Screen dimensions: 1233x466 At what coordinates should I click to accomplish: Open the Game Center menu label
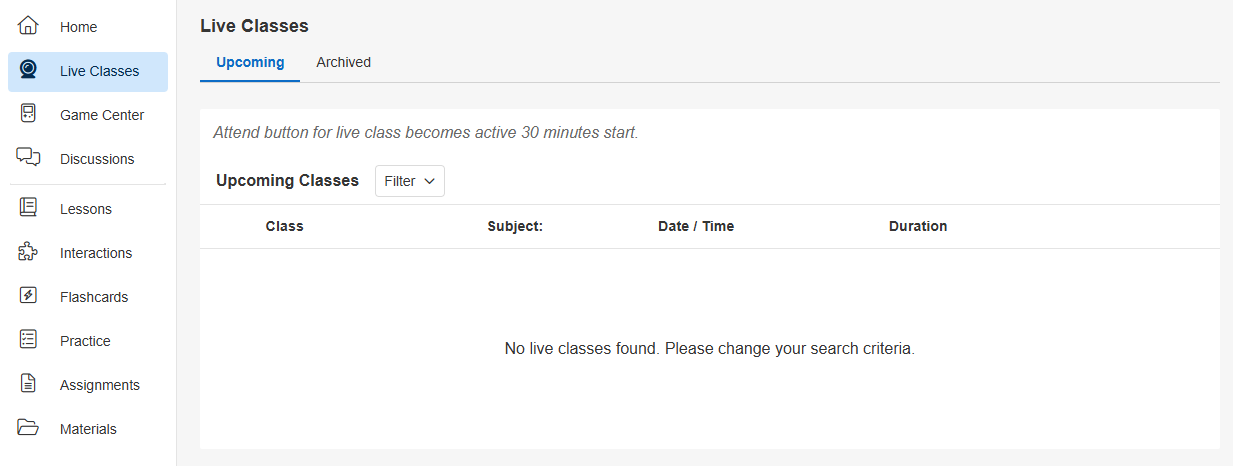(x=102, y=115)
